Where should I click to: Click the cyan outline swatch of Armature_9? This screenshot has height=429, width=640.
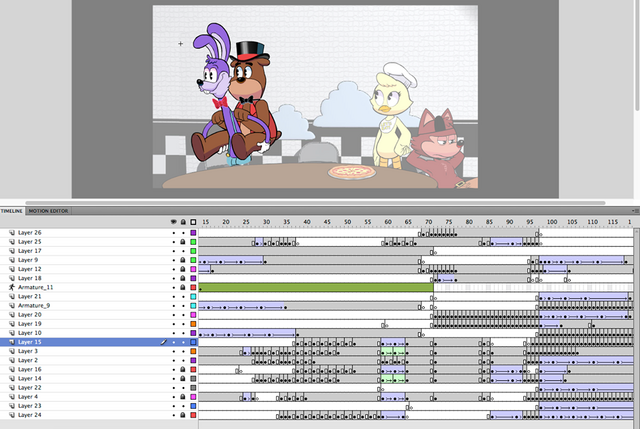pyautogui.click(x=193, y=306)
